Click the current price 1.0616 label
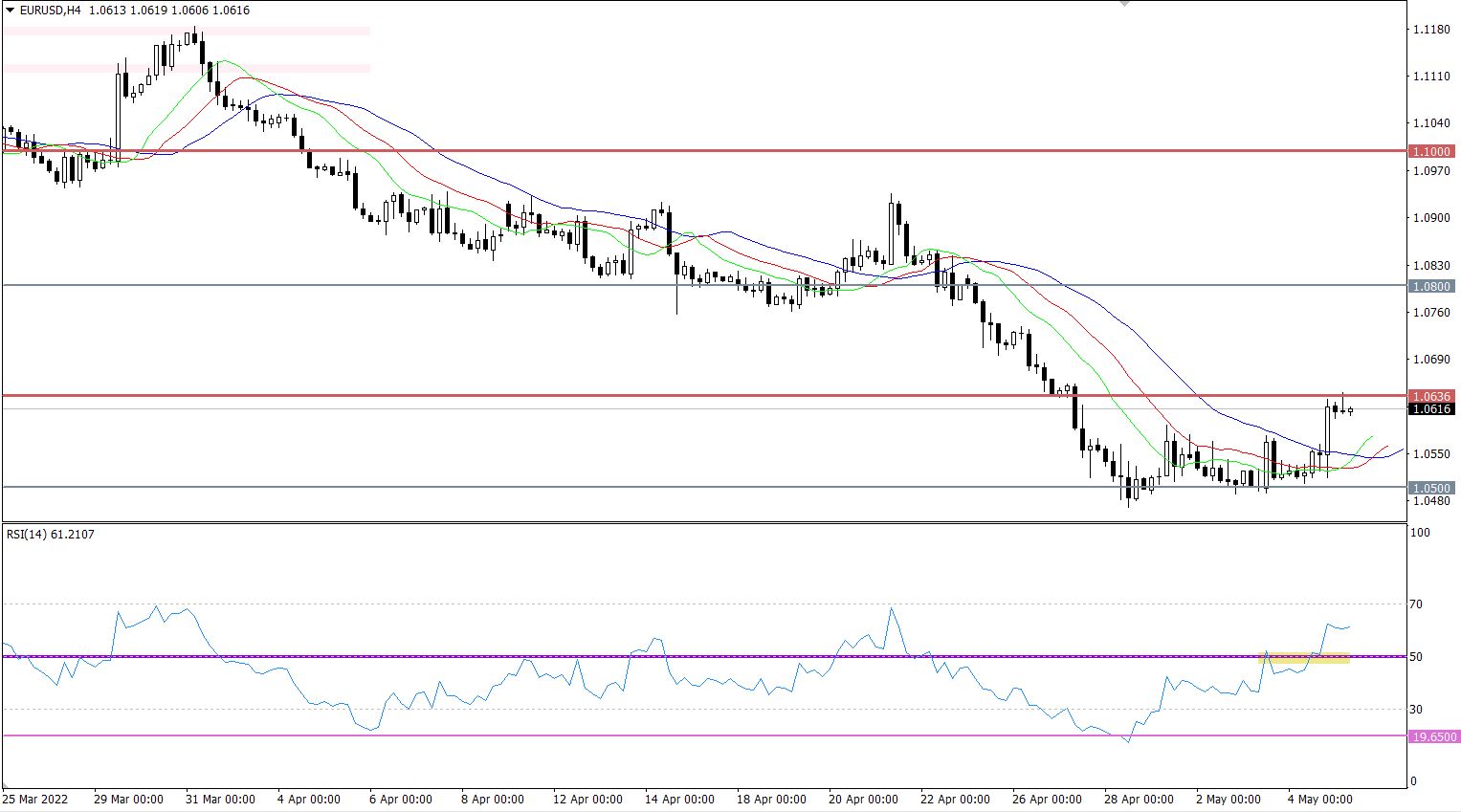Viewport: 1461px width, 812px height. pyautogui.click(x=1432, y=409)
